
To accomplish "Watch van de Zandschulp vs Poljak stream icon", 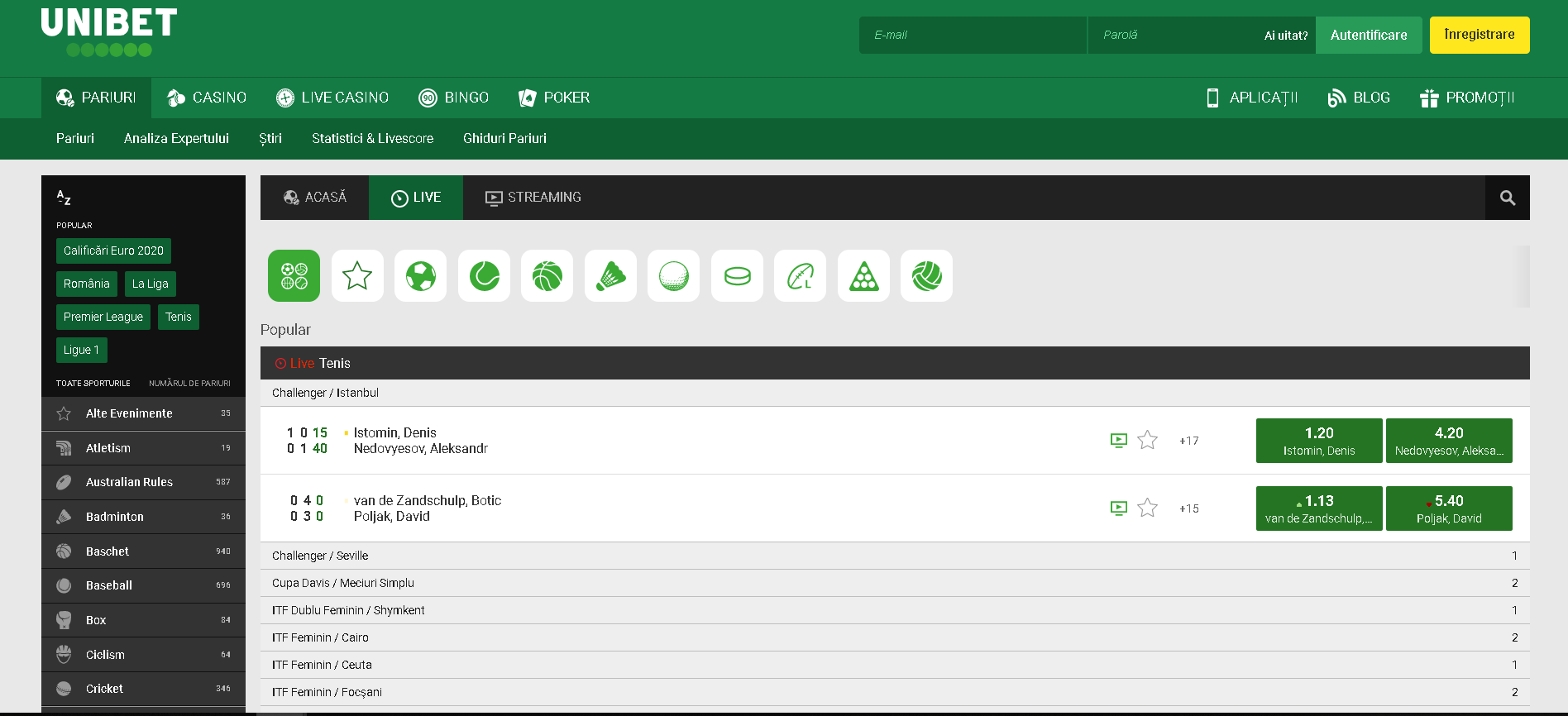I will click(x=1118, y=508).
